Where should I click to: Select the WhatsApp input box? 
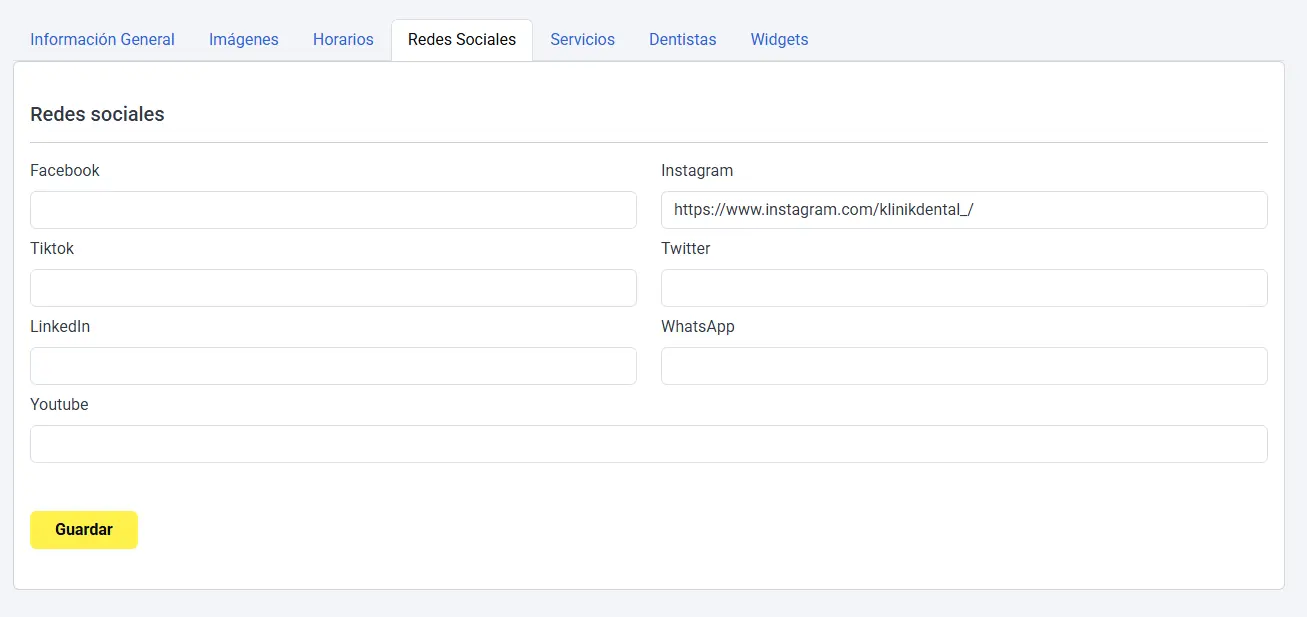964,366
